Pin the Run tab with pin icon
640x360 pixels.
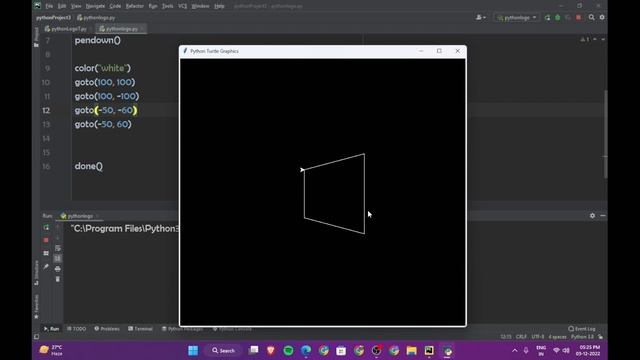pos(46,267)
